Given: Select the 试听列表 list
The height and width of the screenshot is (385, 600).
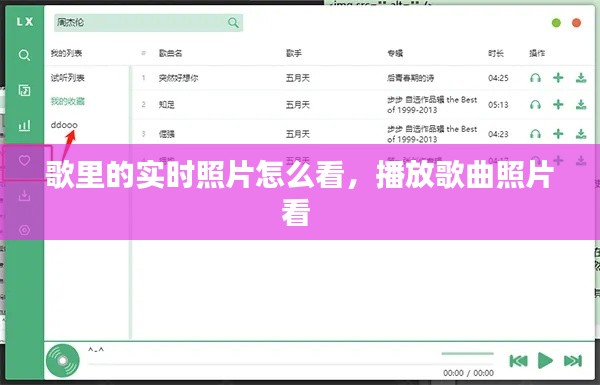Looking at the screenshot, I should click(x=68, y=78).
